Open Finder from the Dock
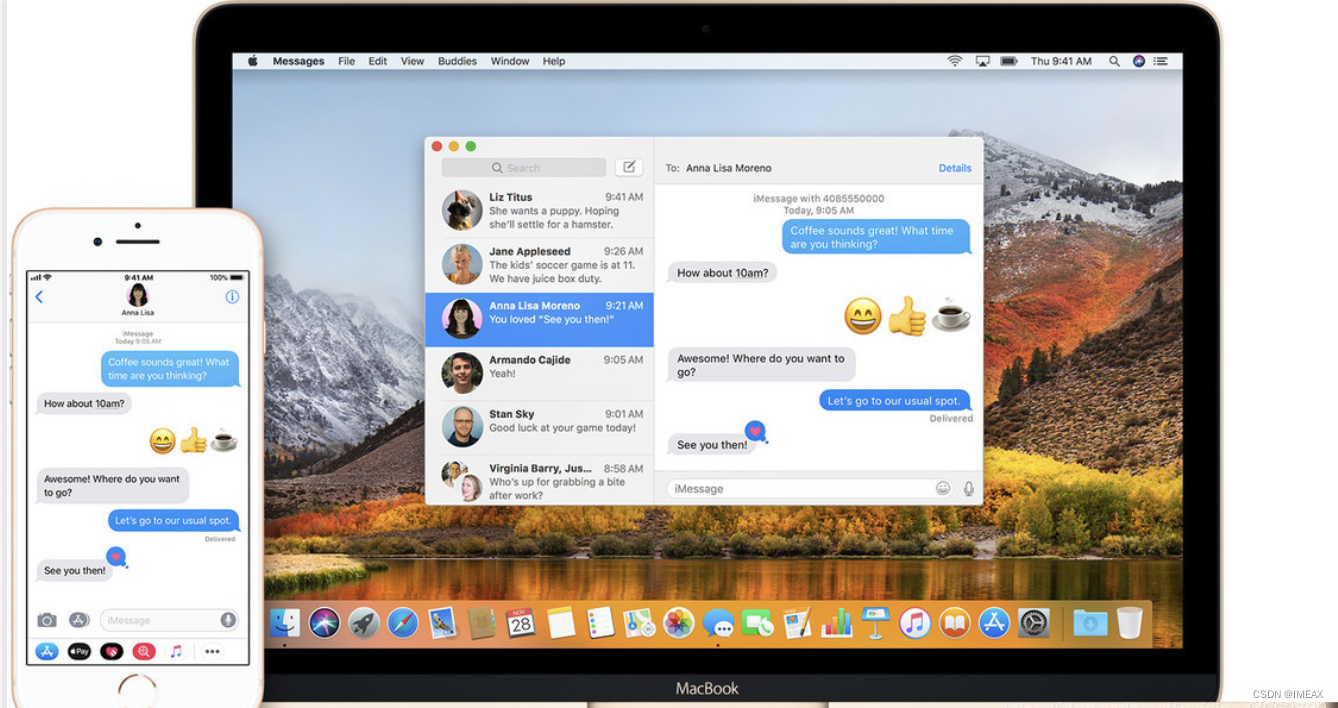This screenshot has height=708, width=1338. [285, 623]
